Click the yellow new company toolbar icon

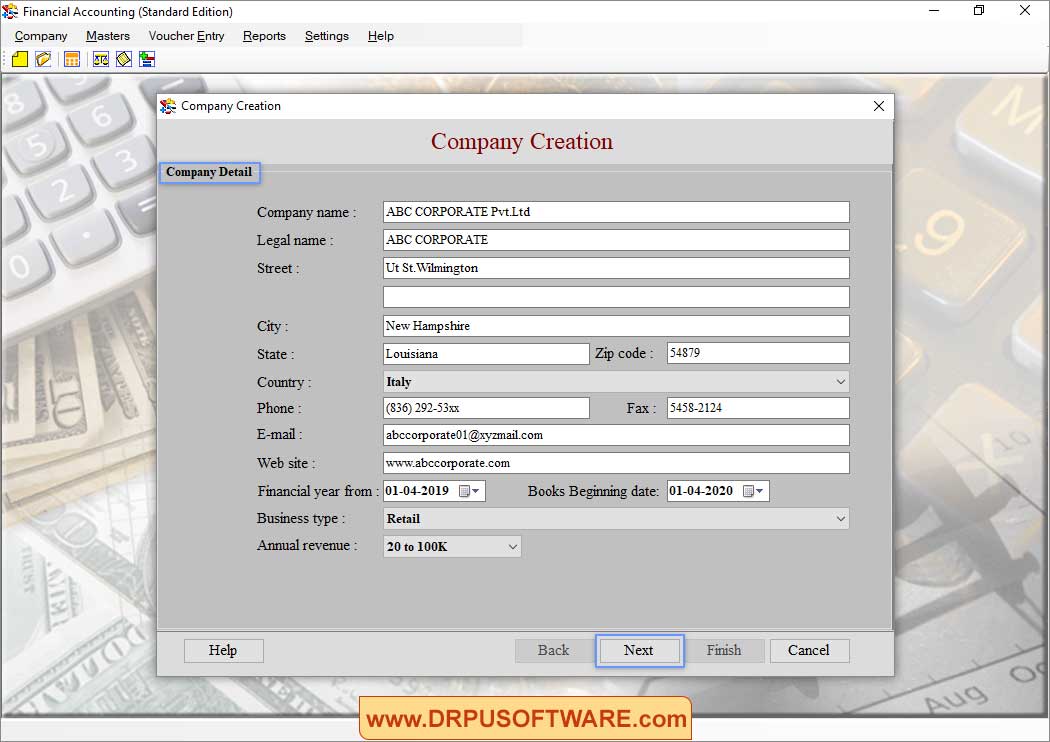click(20, 59)
